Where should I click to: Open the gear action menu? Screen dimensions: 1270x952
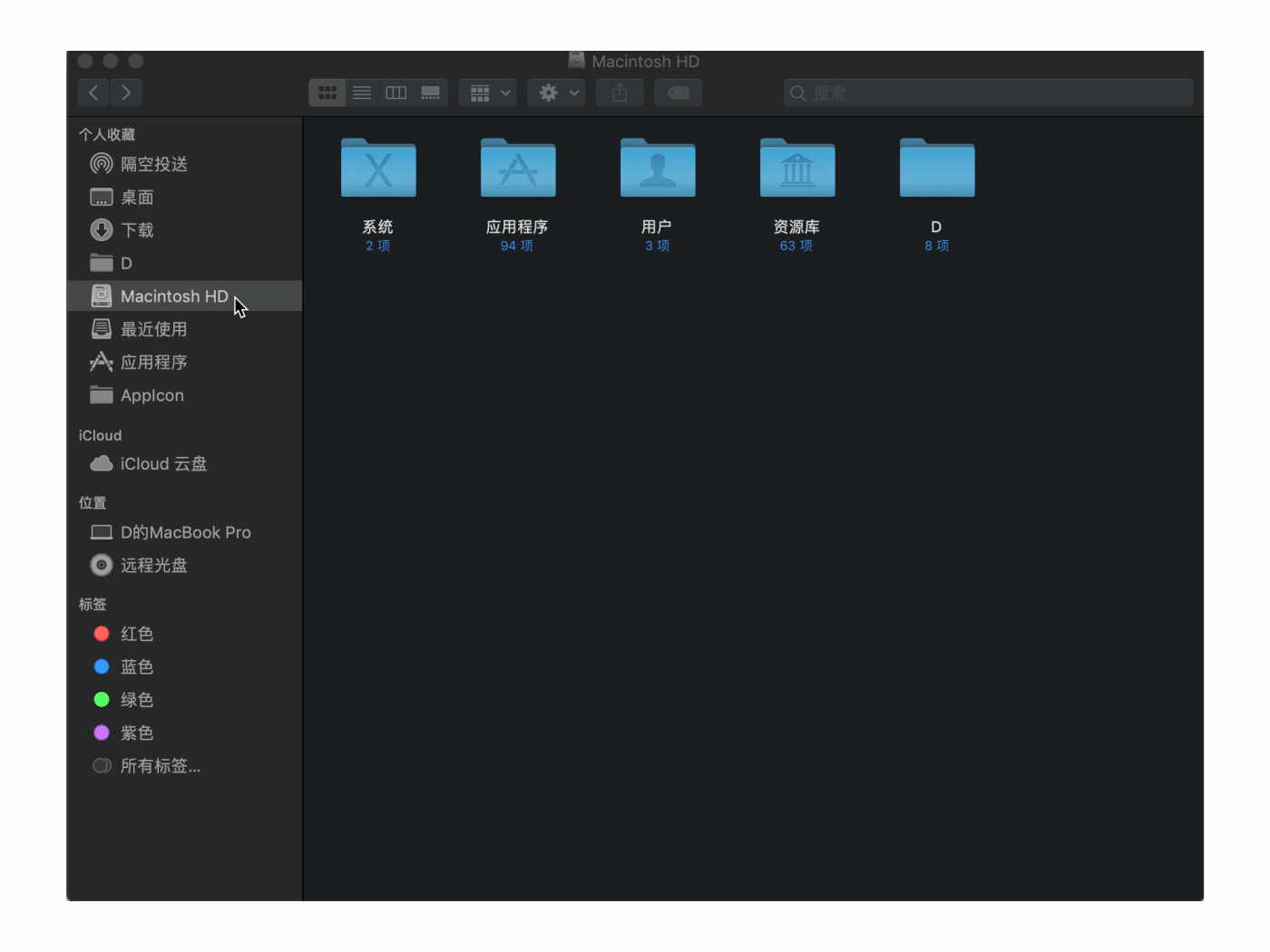click(x=557, y=92)
